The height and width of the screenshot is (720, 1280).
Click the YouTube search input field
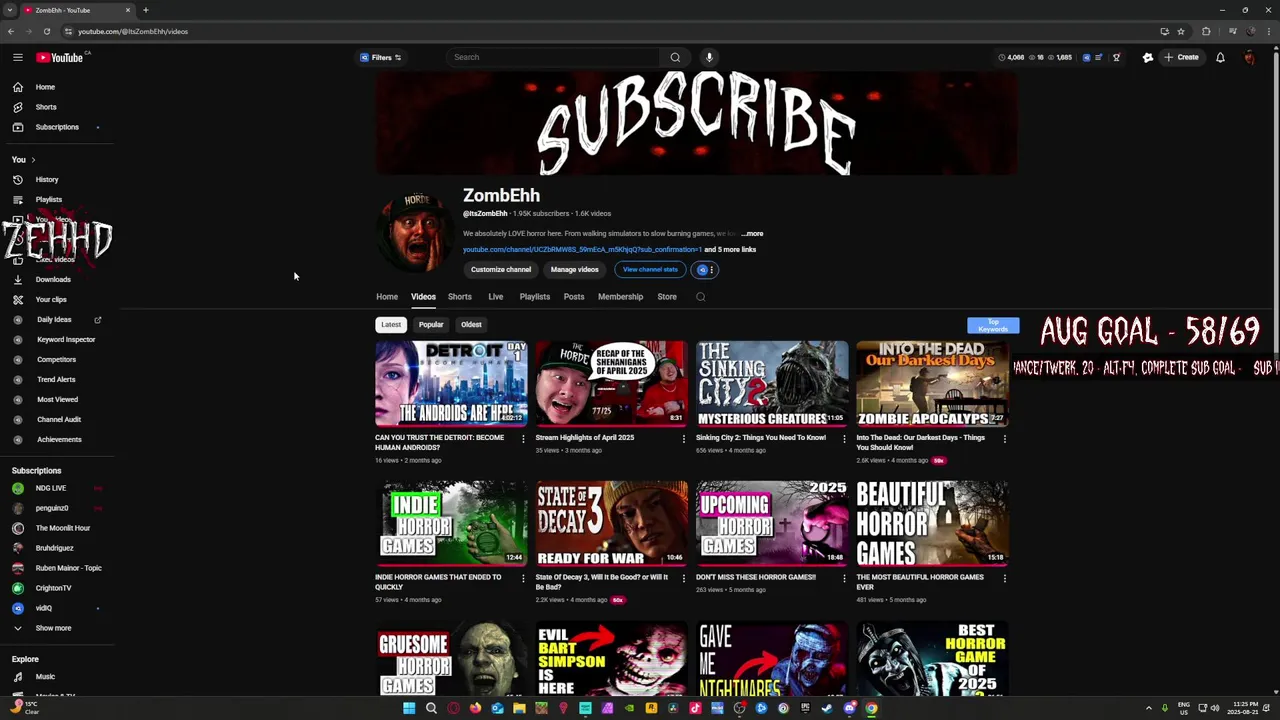click(x=555, y=57)
